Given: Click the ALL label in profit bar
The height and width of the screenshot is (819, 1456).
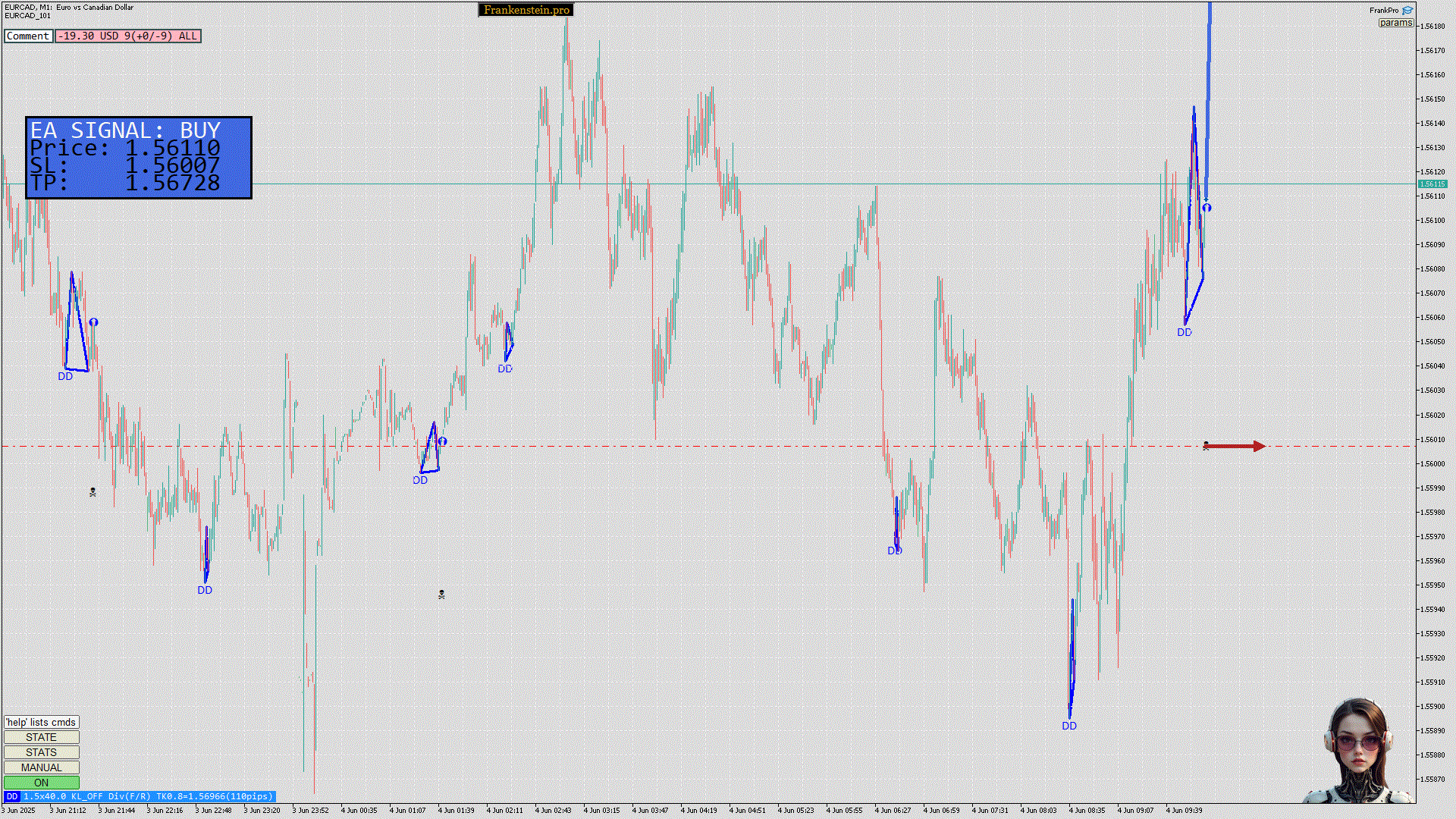Looking at the screenshot, I should [187, 36].
